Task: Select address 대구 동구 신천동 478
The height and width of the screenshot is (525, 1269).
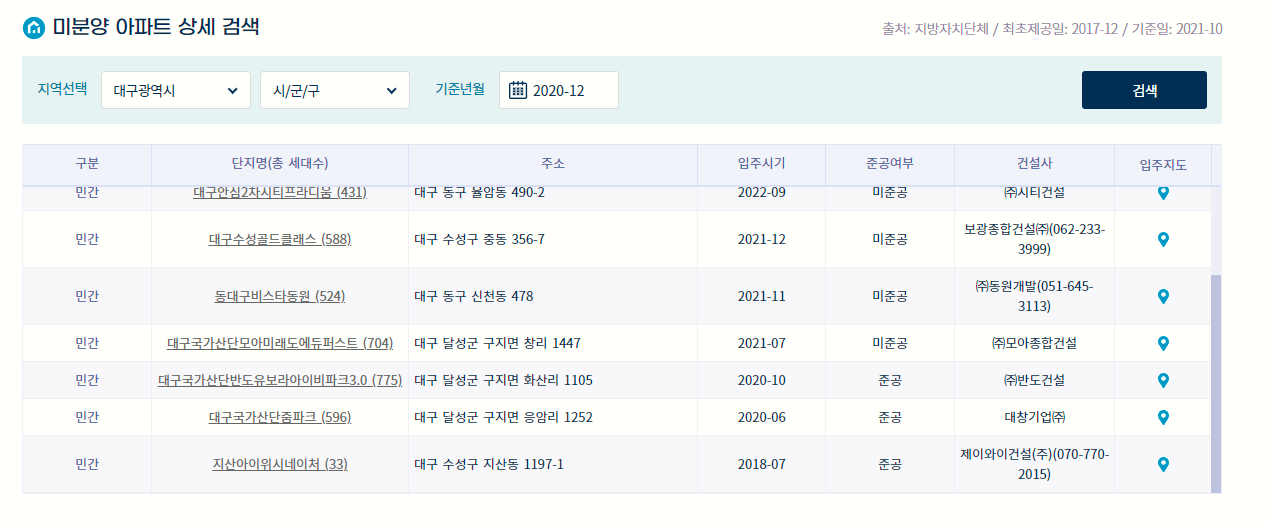Action: 474,296
